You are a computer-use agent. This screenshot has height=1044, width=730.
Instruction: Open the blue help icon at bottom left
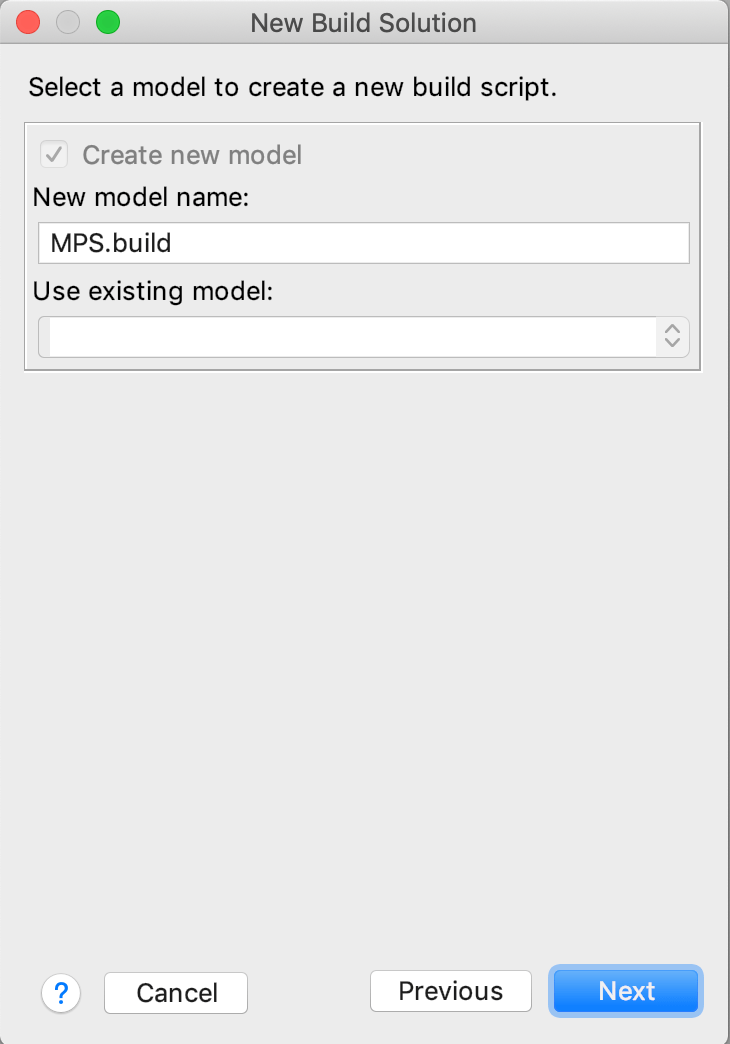(60, 993)
